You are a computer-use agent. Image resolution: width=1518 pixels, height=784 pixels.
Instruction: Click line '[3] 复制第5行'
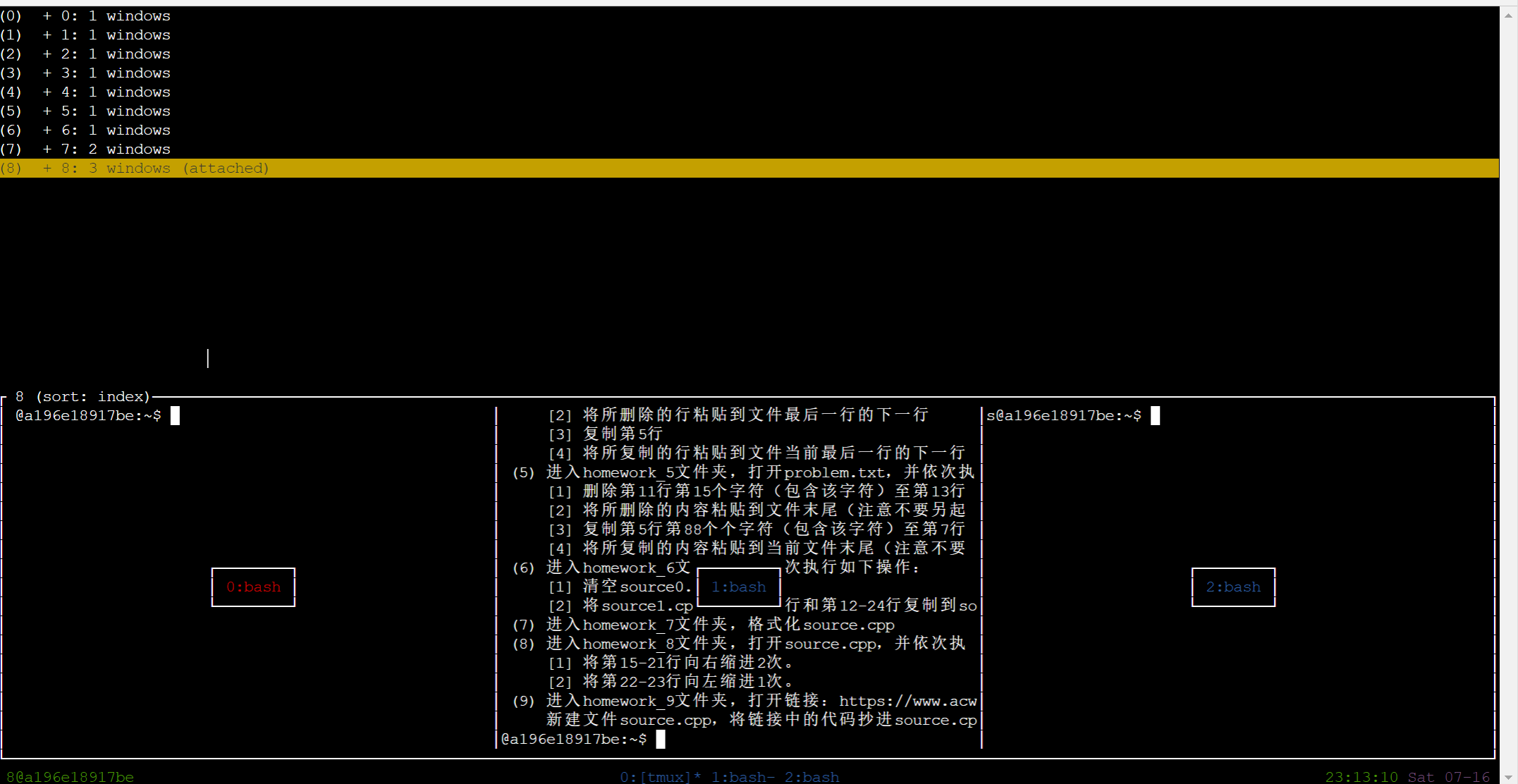coord(606,434)
